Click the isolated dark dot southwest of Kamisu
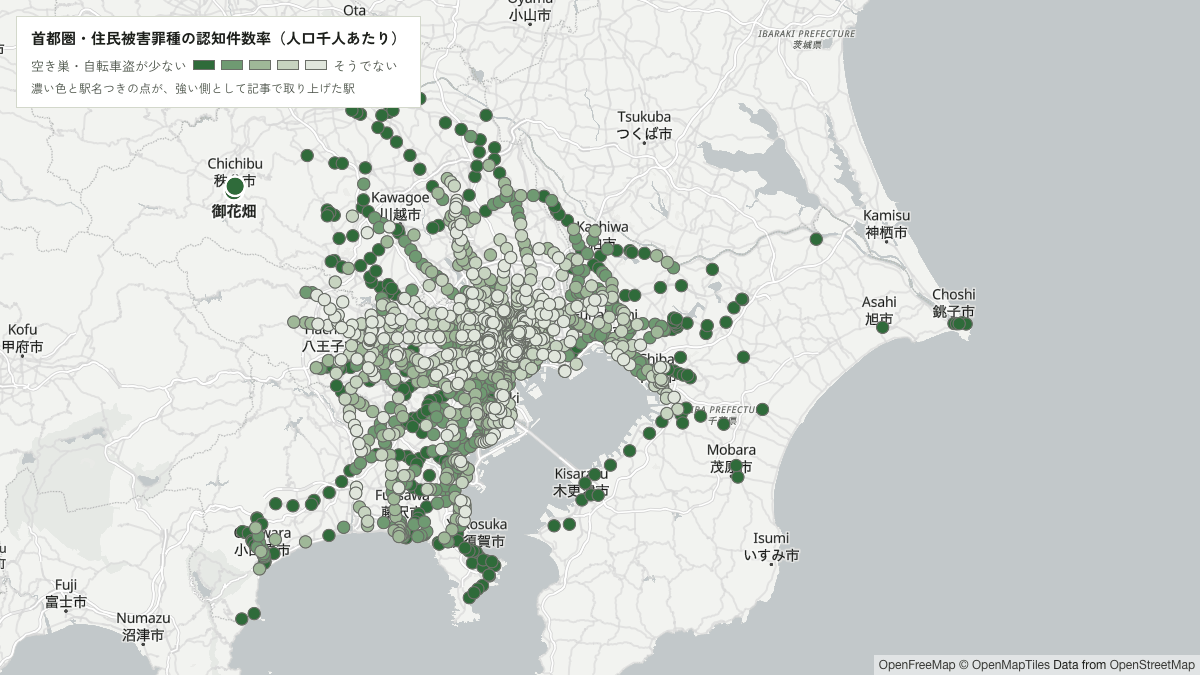 click(x=816, y=239)
